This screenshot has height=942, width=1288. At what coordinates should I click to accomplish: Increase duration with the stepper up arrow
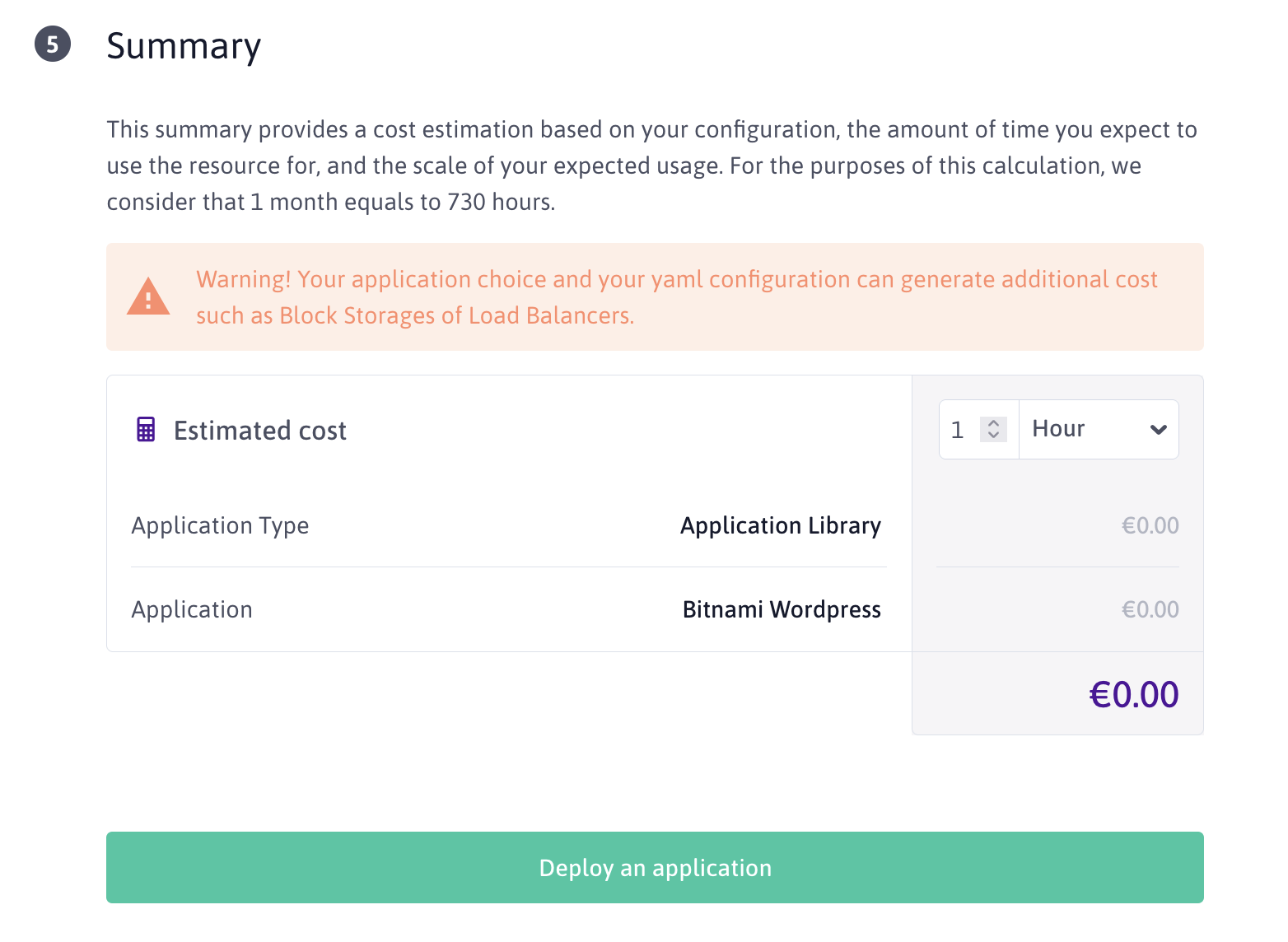click(993, 423)
